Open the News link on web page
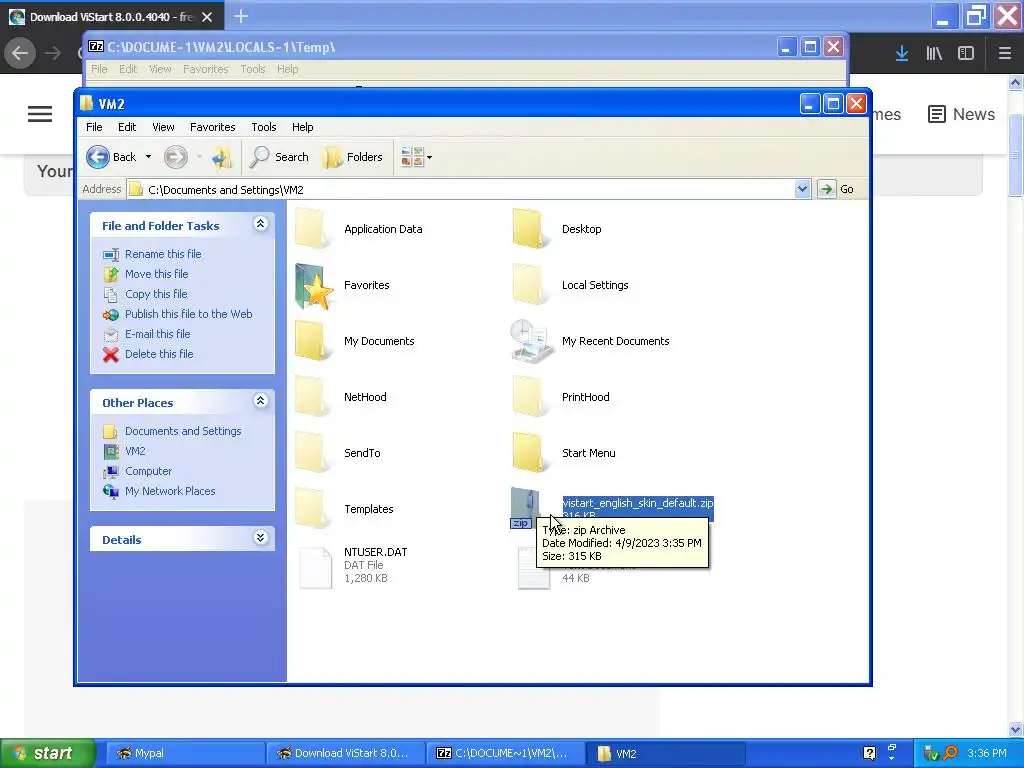The height and width of the screenshot is (768, 1024). [x=961, y=114]
